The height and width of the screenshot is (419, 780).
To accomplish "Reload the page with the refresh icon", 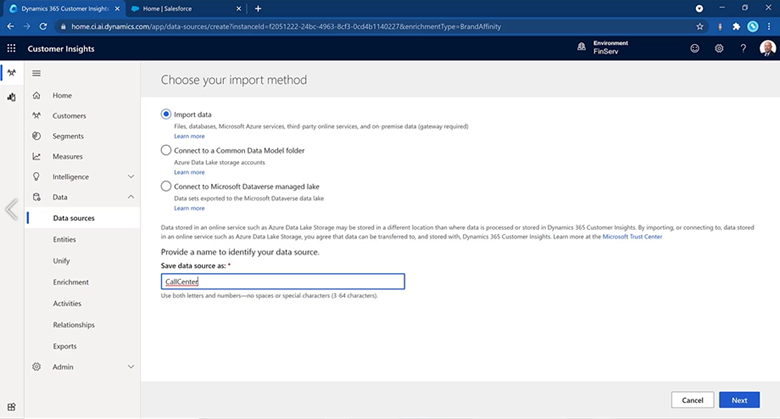I will coord(43,26).
